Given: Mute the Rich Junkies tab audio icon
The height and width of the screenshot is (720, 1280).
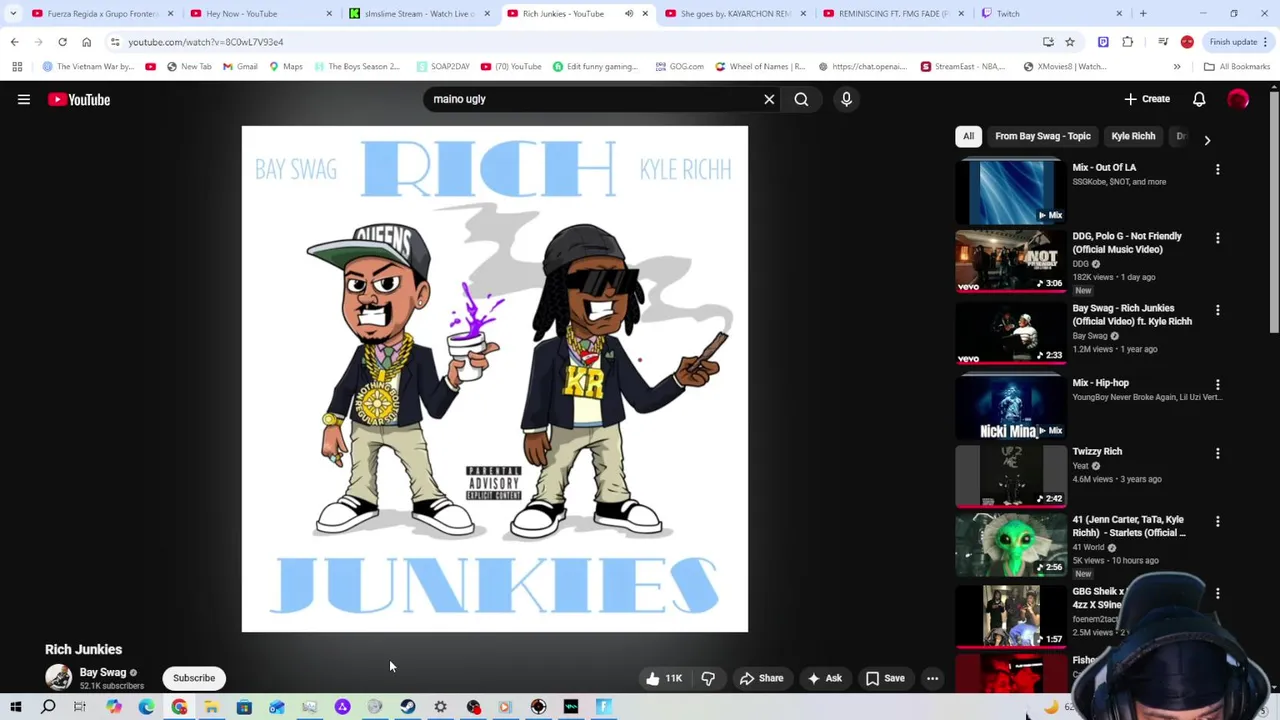Looking at the screenshot, I should coord(629,14).
